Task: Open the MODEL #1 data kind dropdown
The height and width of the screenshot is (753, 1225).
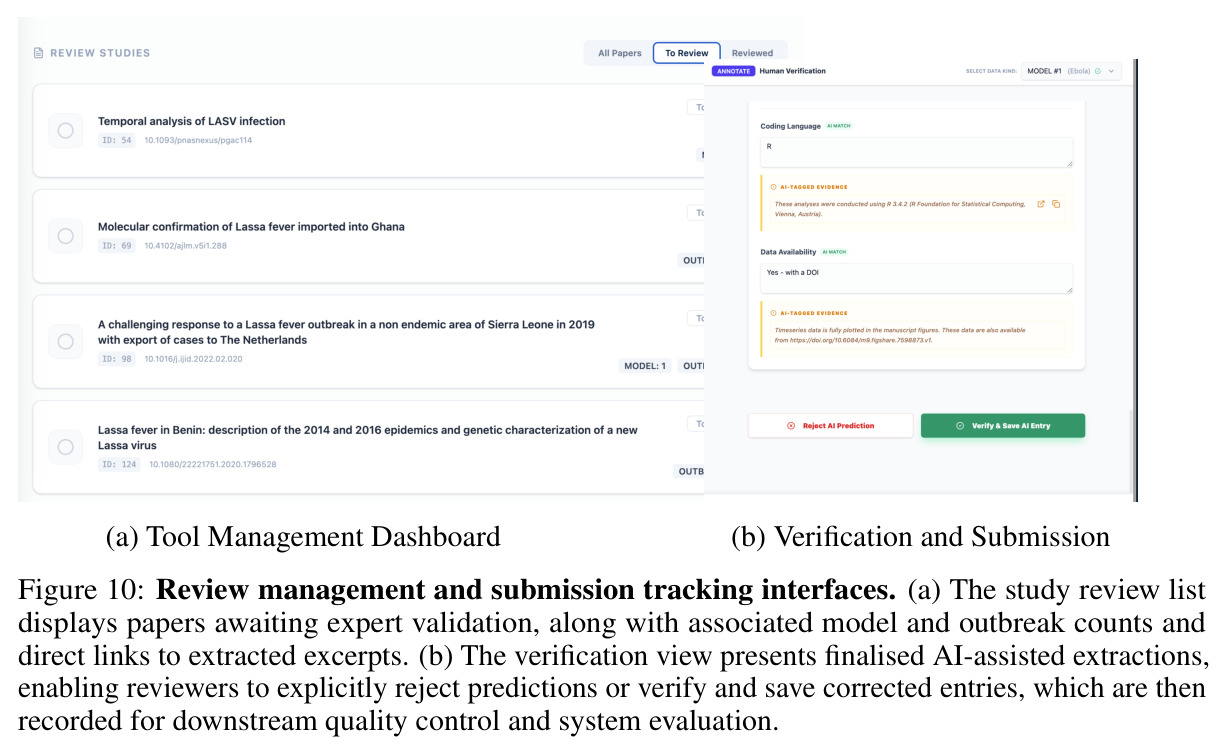Action: [x=1071, y=71]
